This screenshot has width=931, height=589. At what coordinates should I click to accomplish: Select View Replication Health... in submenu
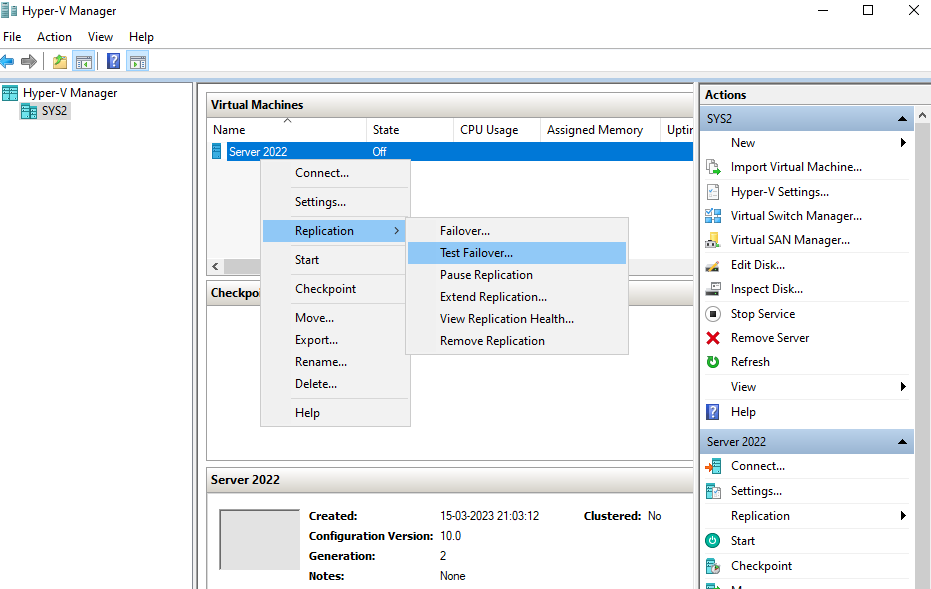coord(517,319)
